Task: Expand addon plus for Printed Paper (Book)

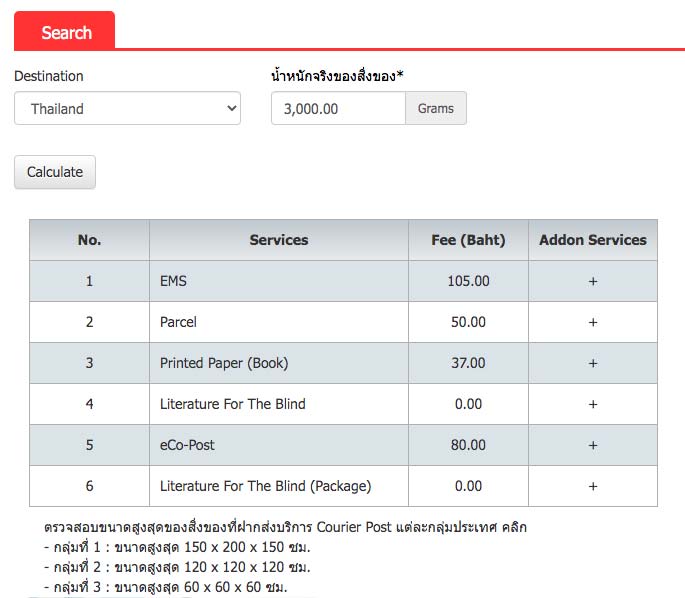Action: [592, 363]
